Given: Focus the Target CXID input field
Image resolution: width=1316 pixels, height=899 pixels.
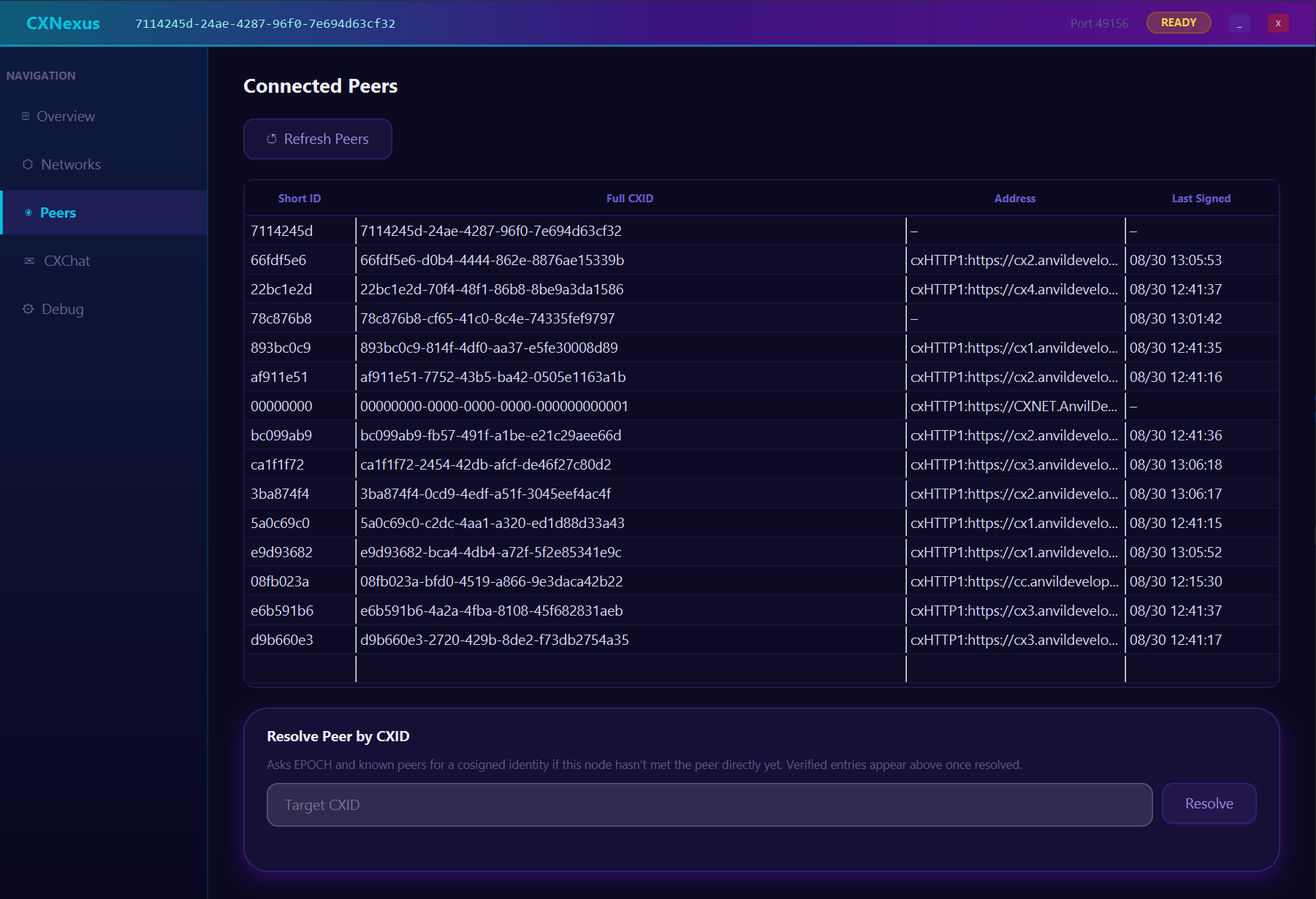Looking at the screenshot, I should click(710, 805).
